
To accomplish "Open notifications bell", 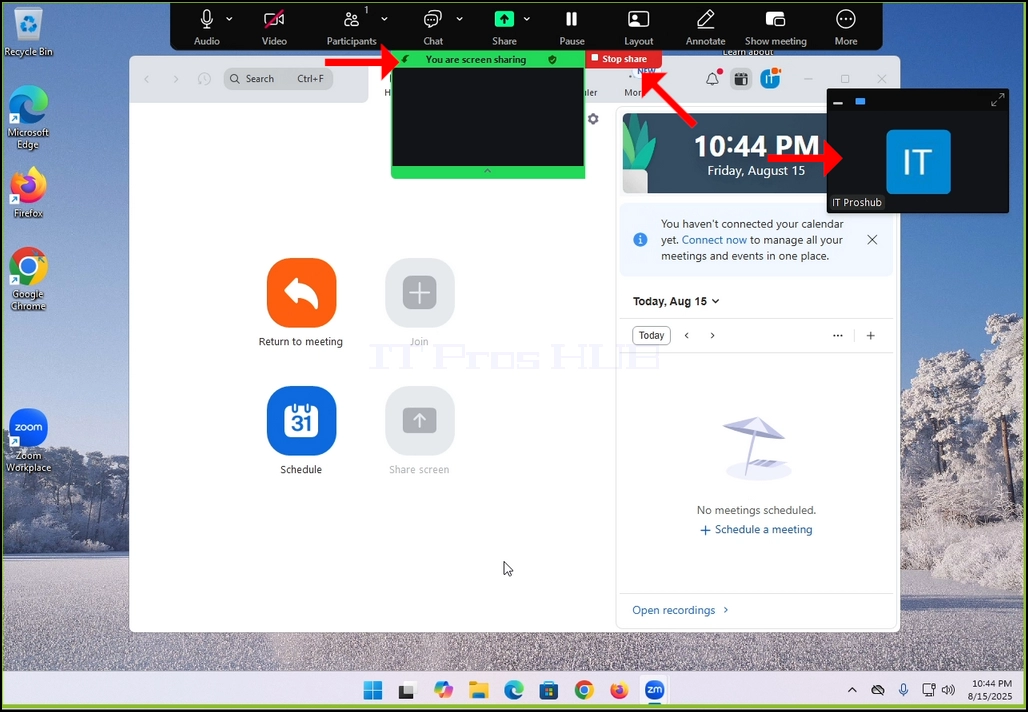I will [712, 79].
